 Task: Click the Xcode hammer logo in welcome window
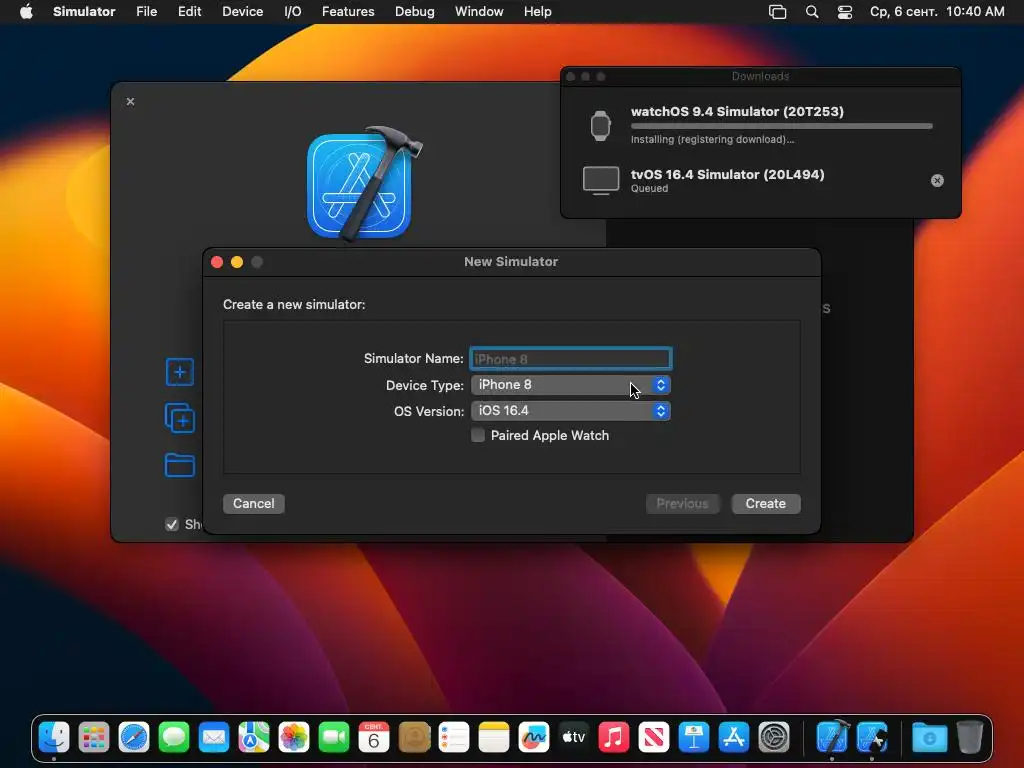coord(363,183)
